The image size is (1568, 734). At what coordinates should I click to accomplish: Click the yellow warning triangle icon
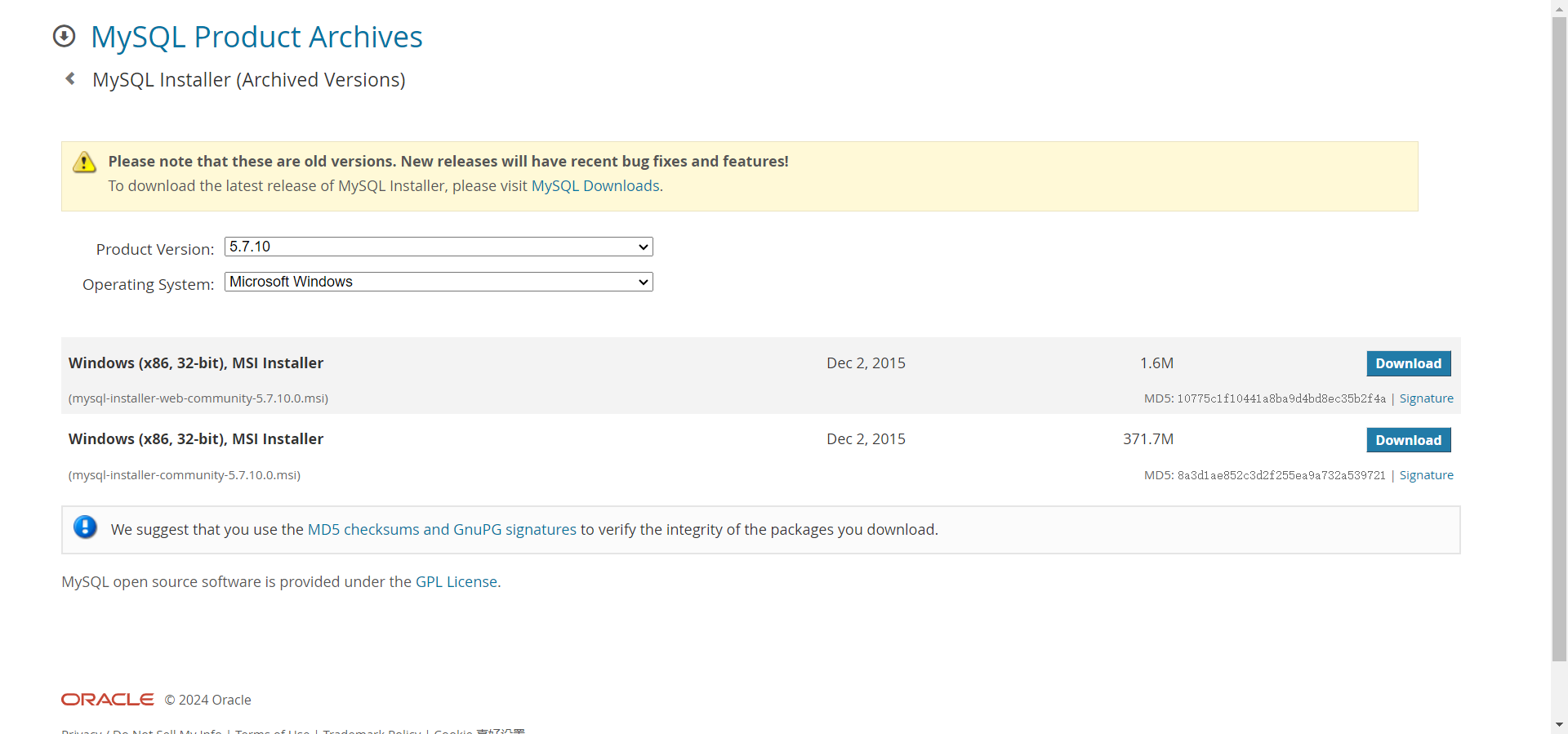(x=84, y=162)
